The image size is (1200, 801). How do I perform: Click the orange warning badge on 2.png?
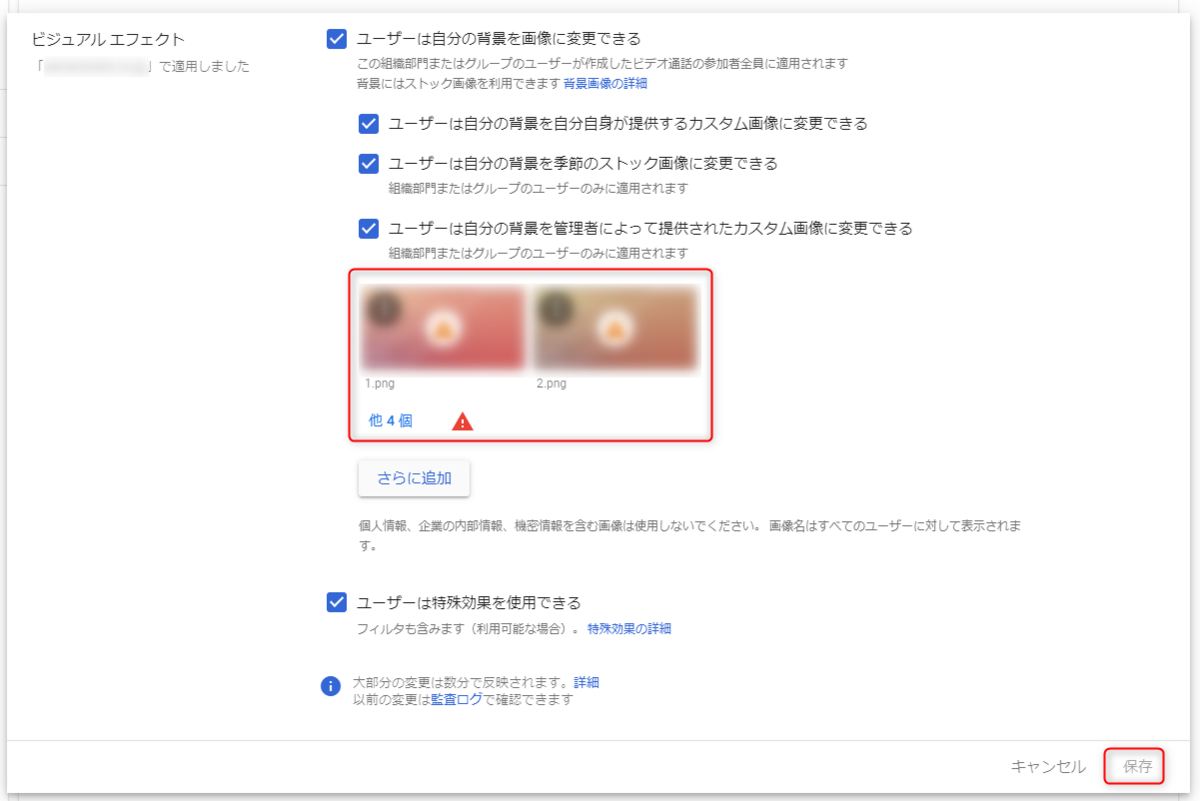(x=614, y=327)
